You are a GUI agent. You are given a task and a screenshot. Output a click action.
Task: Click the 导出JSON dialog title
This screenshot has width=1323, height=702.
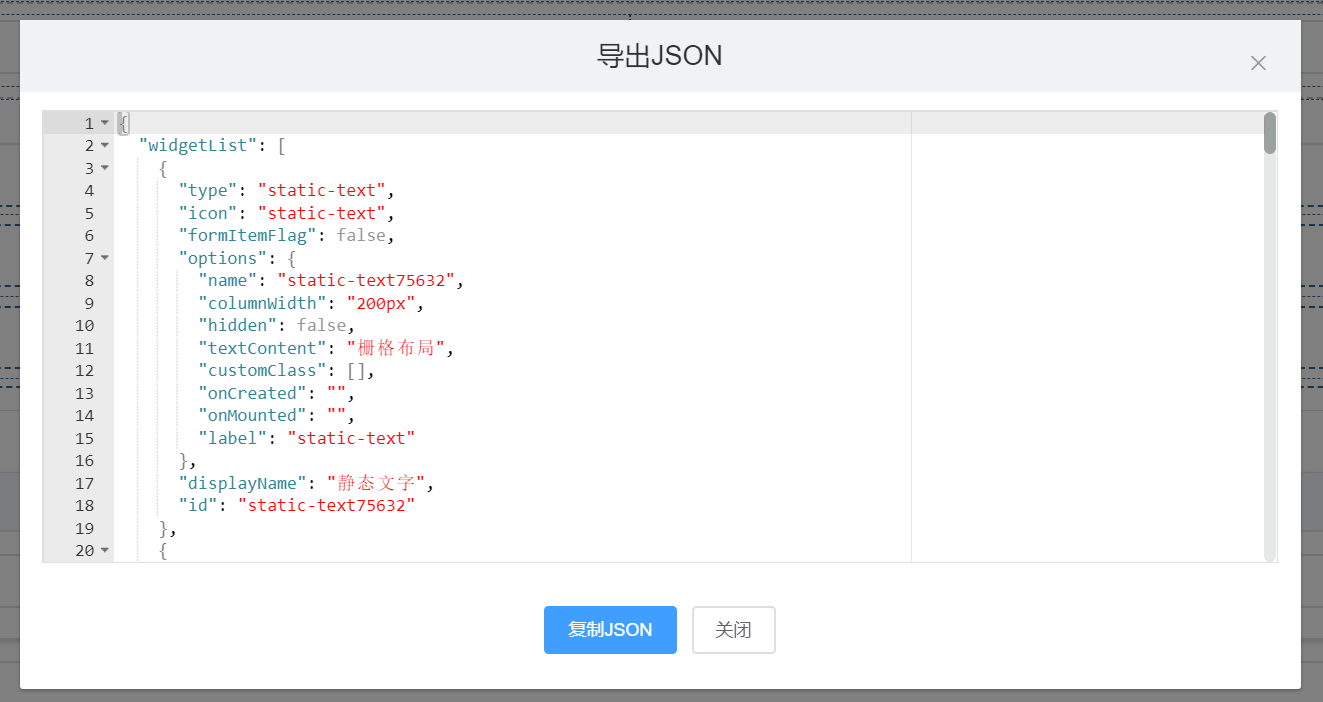pyautogui.click(x=660, y=56)
